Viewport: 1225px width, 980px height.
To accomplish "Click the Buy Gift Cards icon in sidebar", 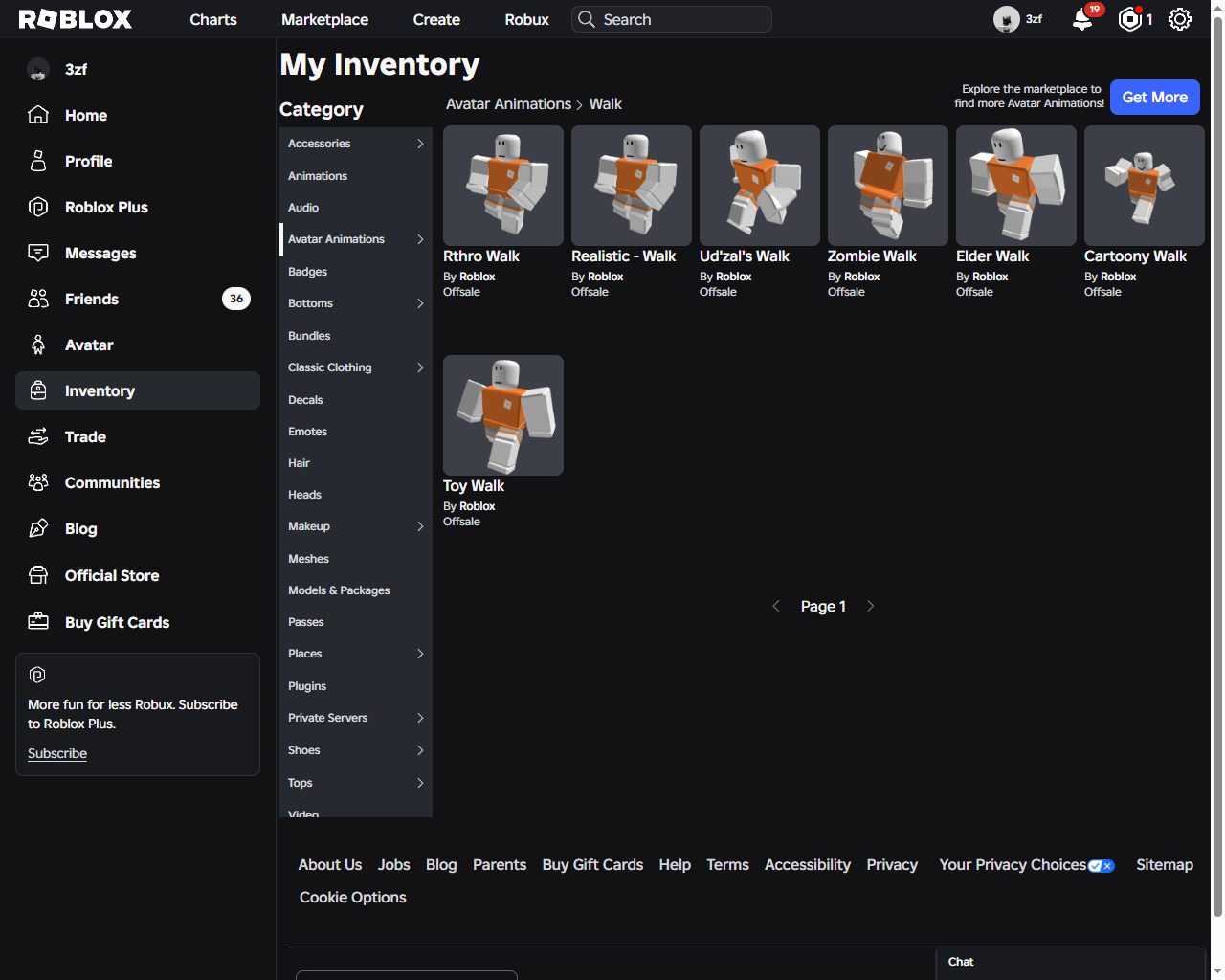I will (38, 622).
